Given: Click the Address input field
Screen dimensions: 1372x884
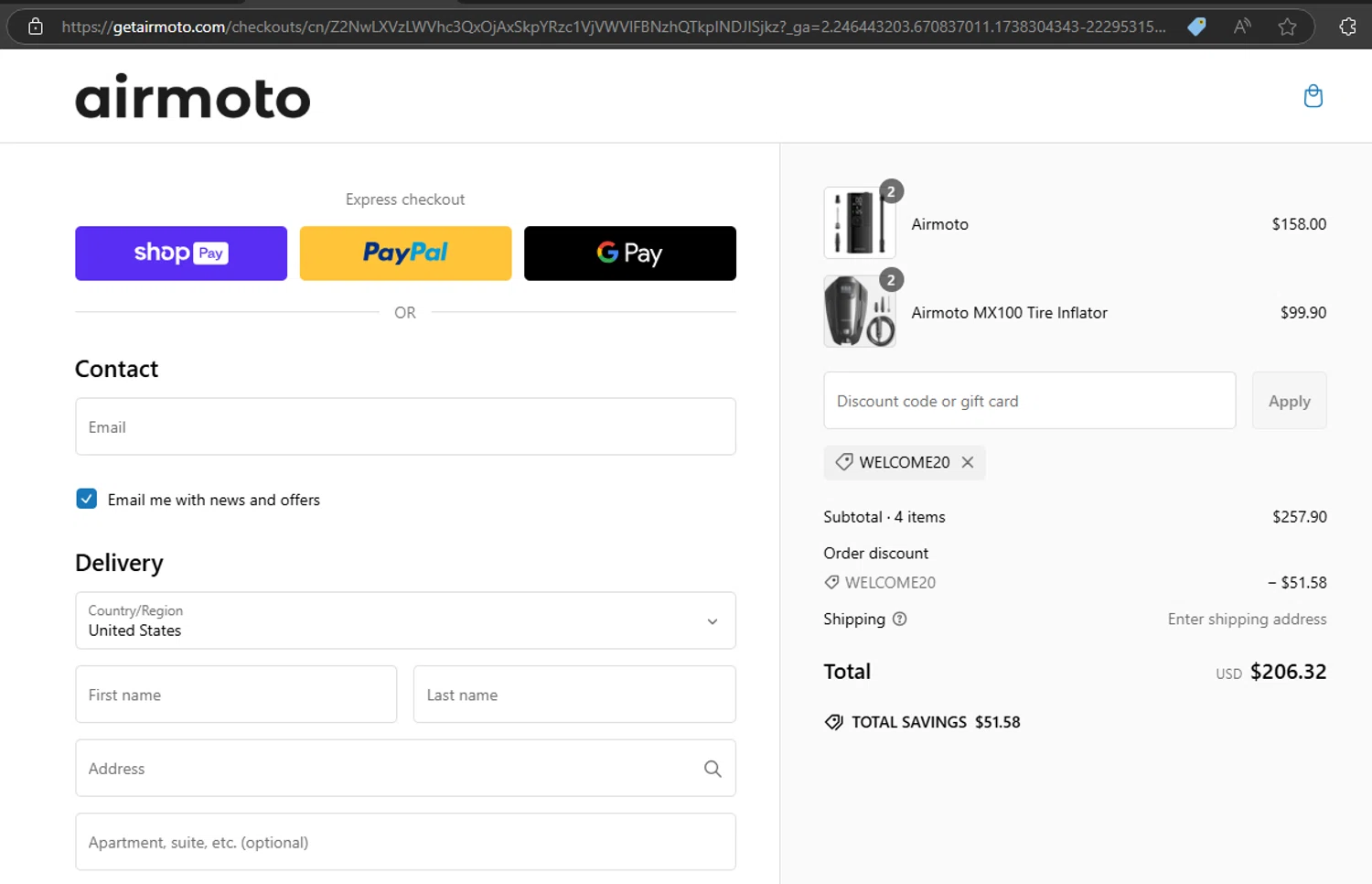Looking at the screenshot, I should (405, 769).
